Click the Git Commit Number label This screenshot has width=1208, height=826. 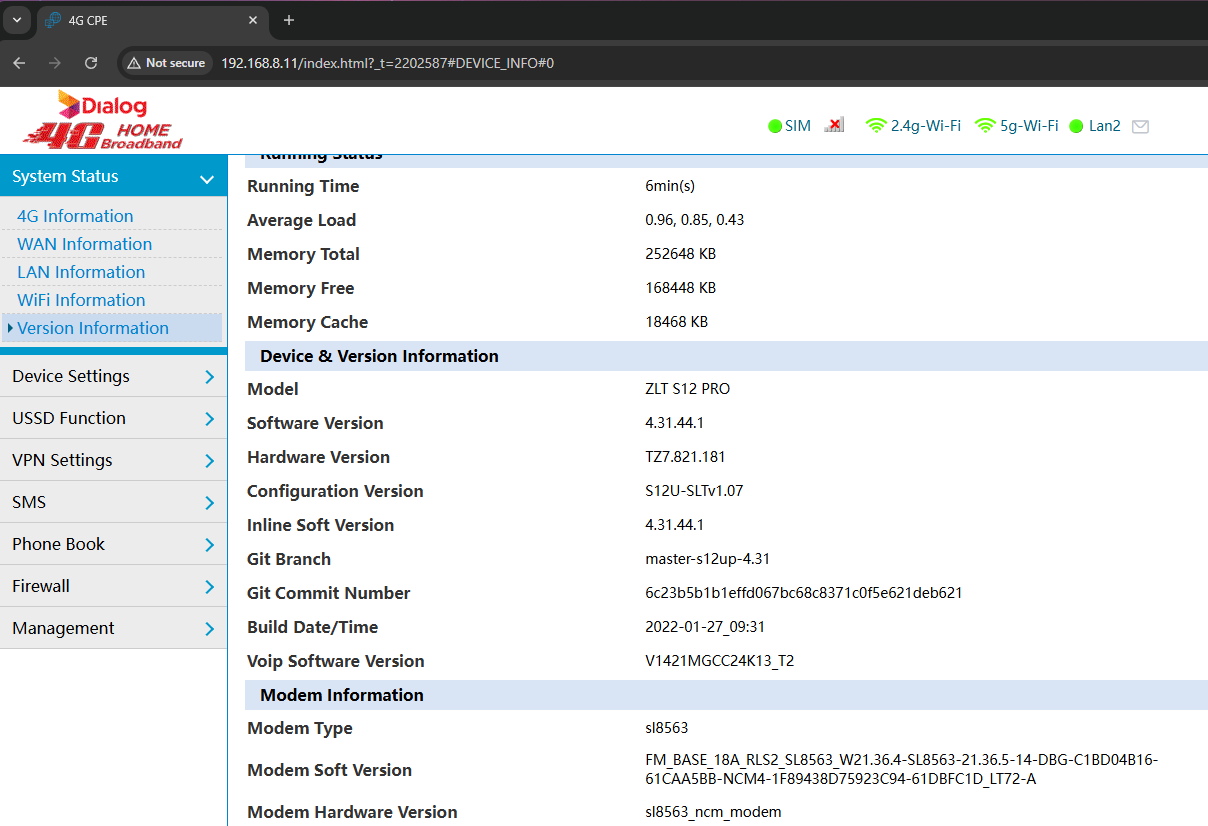[329, 593]
